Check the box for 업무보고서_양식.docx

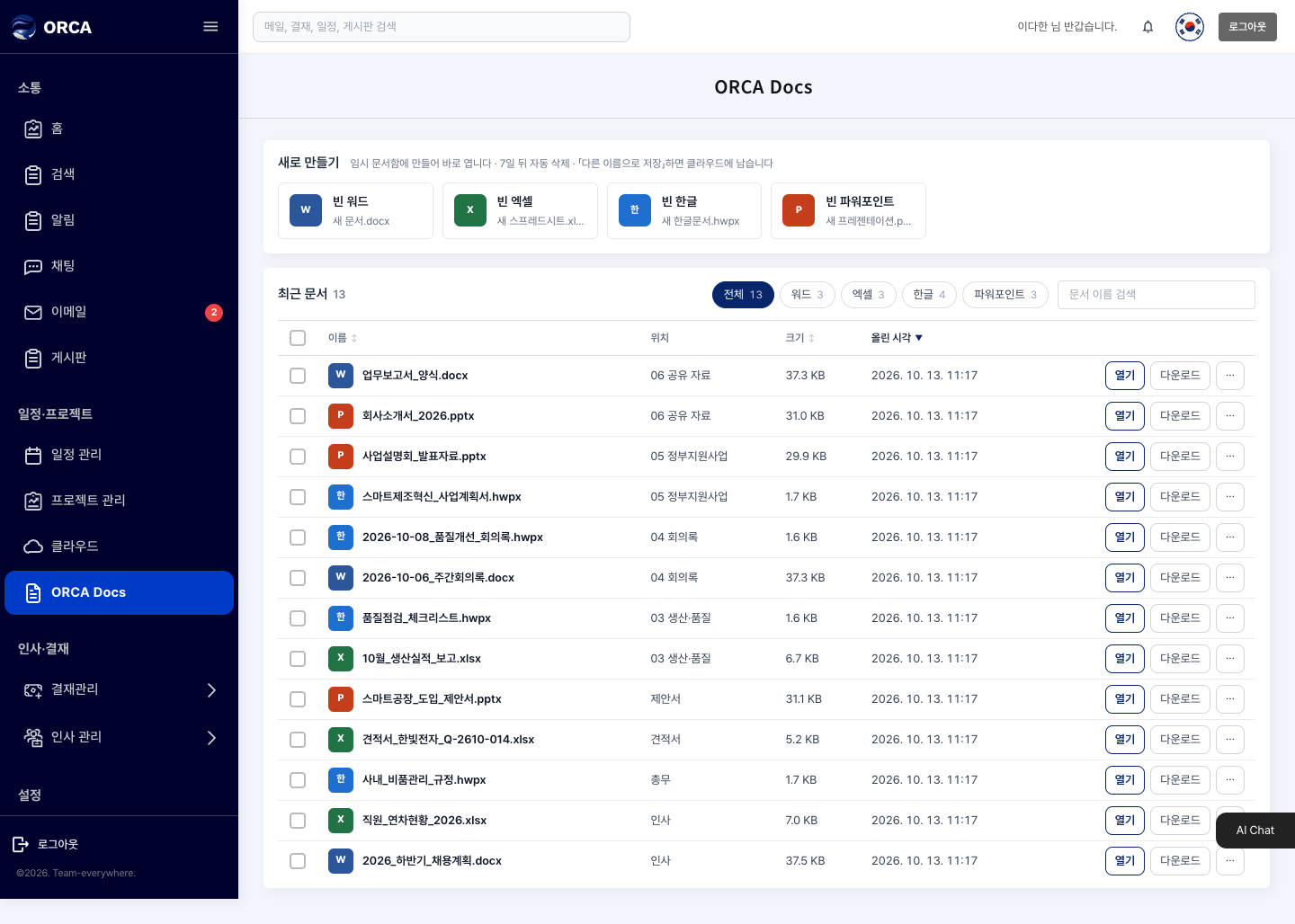pyautogui.click(x=298, y=376)
